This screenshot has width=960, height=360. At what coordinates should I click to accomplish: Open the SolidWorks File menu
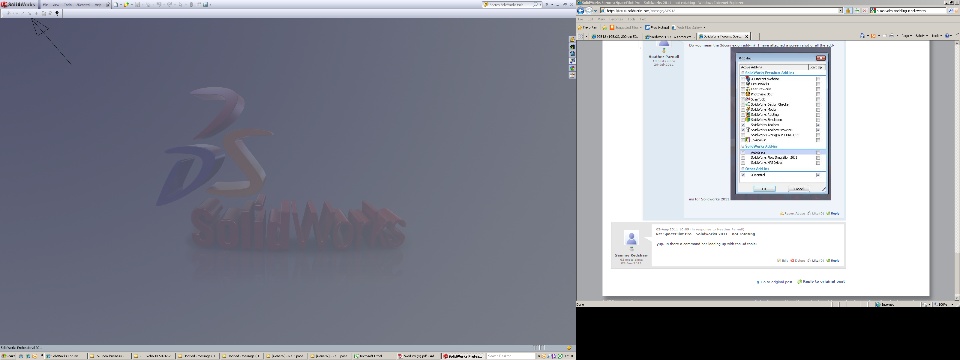pos(45,4)
